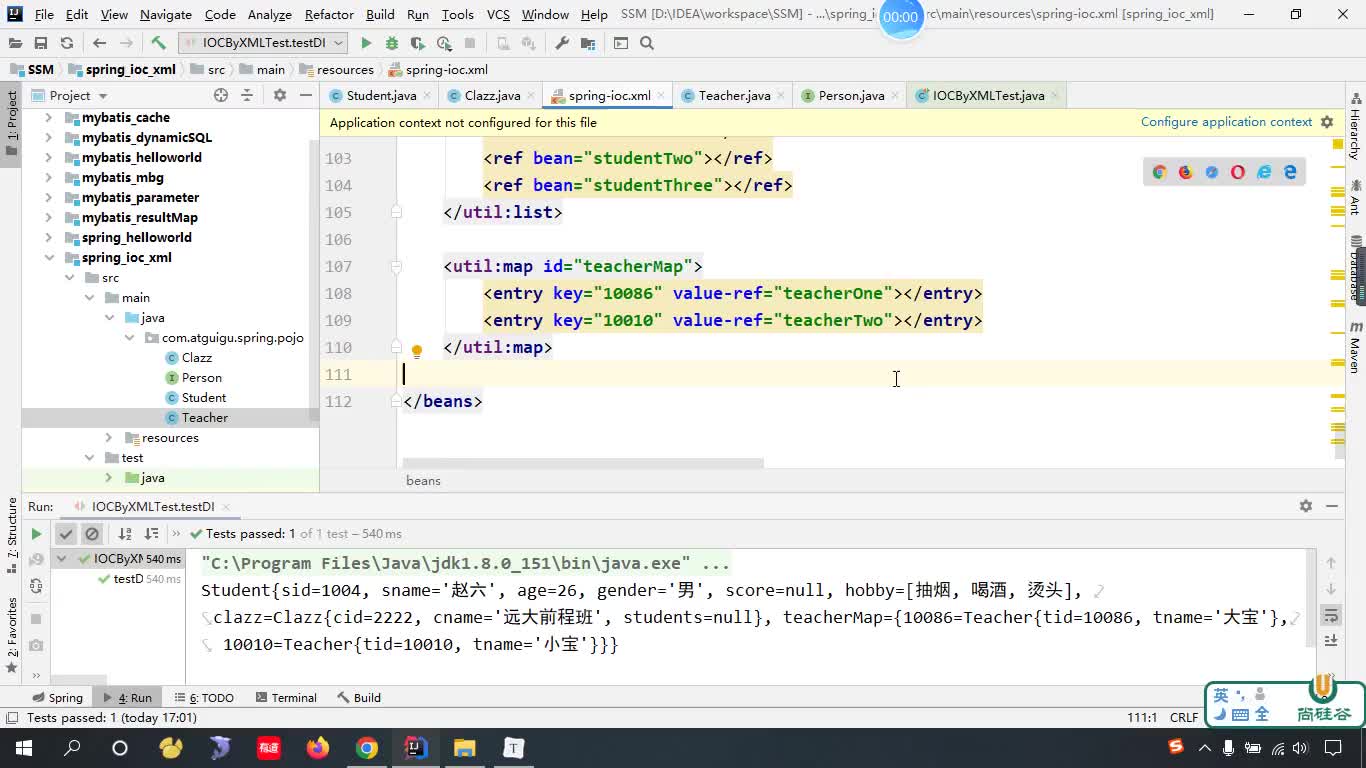1366x768 pixels.
Task: Click the Windows Start button
Action: click(x=23, y=748)
